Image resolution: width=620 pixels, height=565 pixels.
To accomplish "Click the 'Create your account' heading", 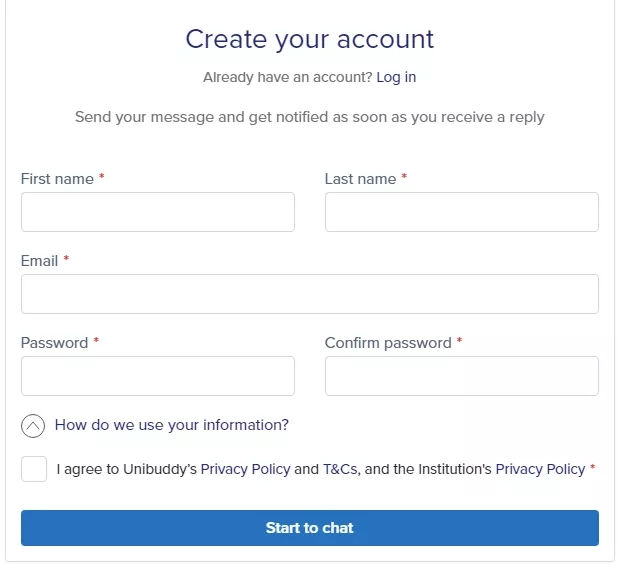I will click(310, 39).
